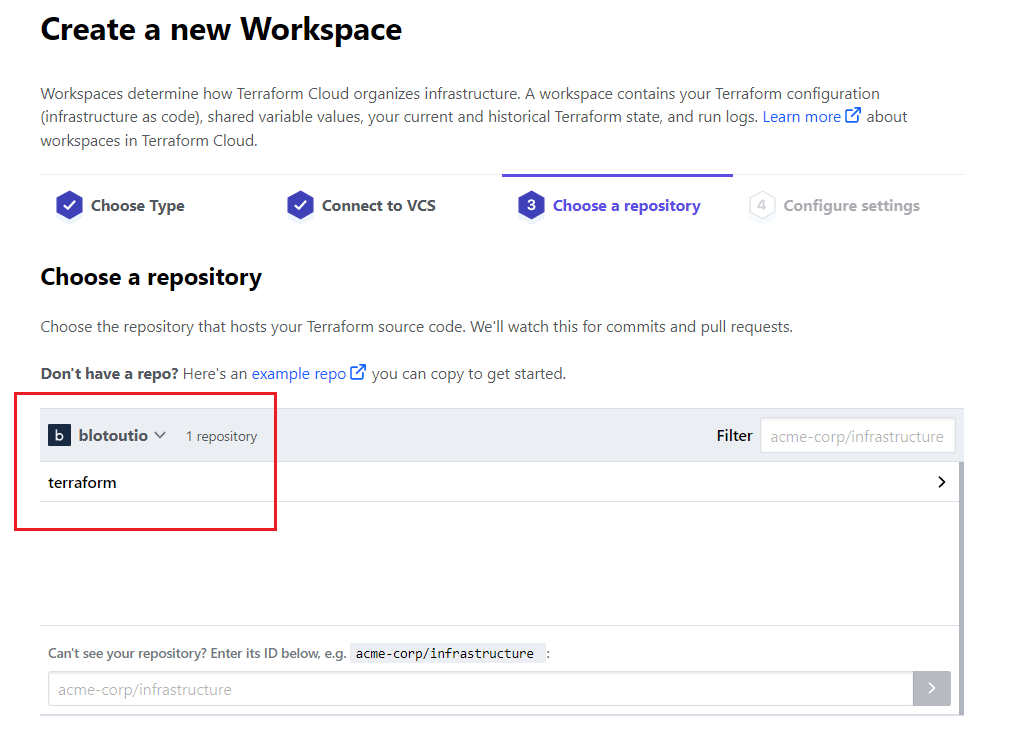The image size is (1023, 756).
Task: Select the terraform repository
Action: (499, 482)
